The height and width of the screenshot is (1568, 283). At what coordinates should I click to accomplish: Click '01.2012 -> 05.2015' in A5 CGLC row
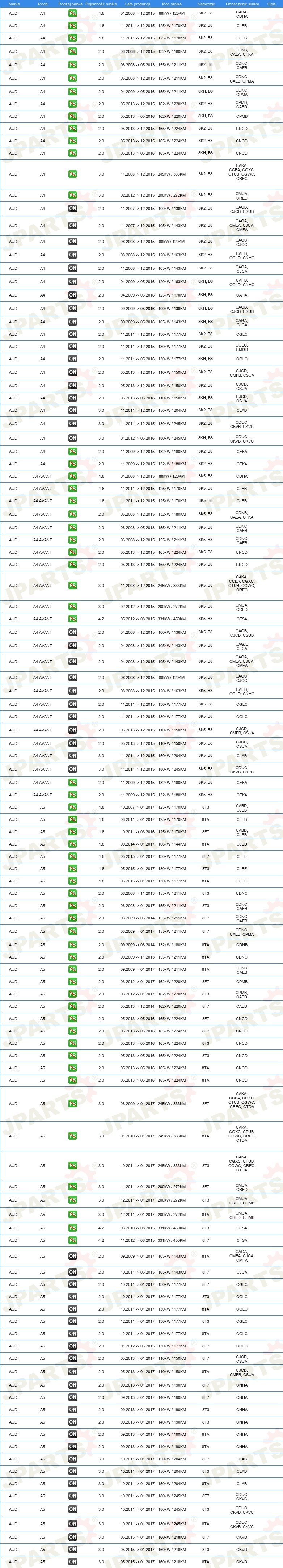point(137,1346)
